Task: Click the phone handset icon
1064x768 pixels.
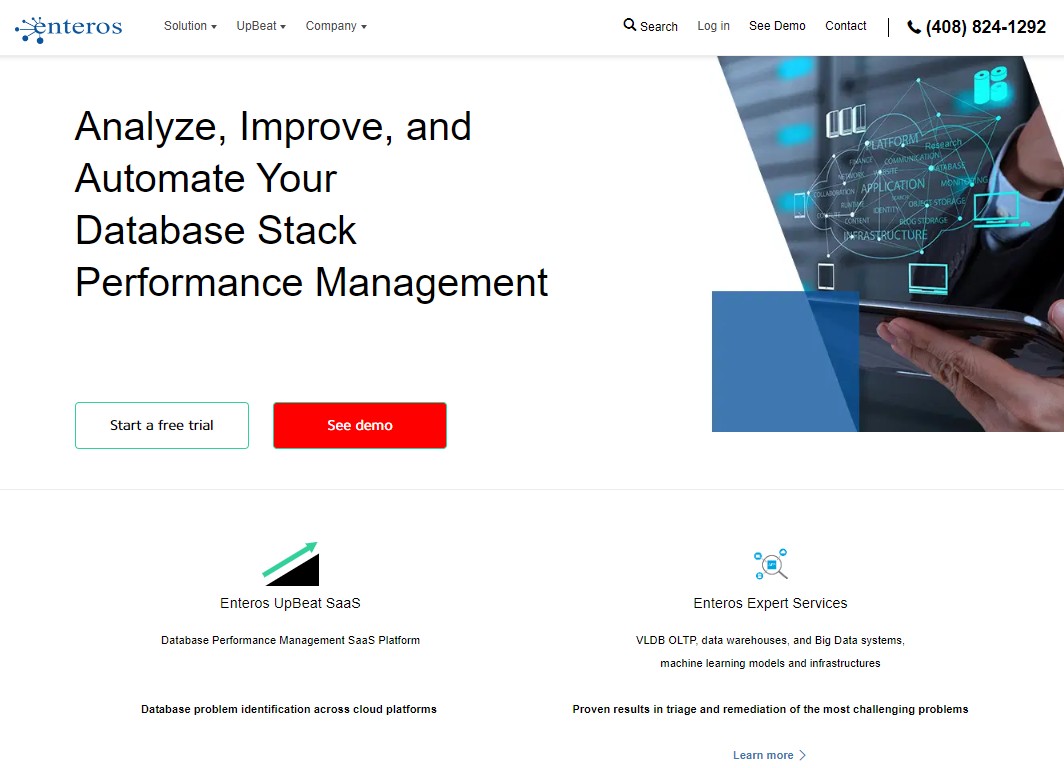Action: point(914,27)
